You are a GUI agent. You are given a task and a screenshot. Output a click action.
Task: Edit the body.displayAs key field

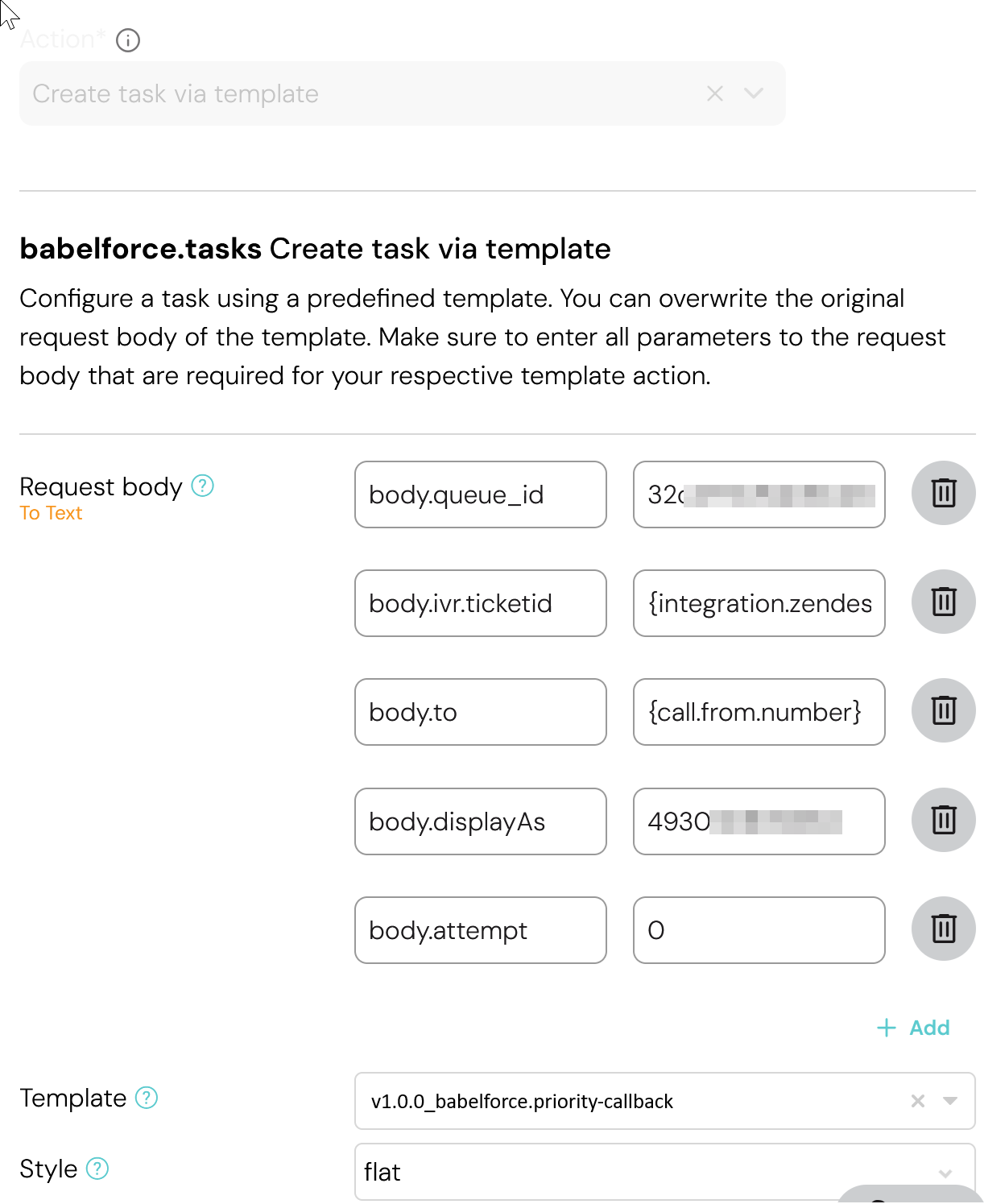tap(480, 821)
